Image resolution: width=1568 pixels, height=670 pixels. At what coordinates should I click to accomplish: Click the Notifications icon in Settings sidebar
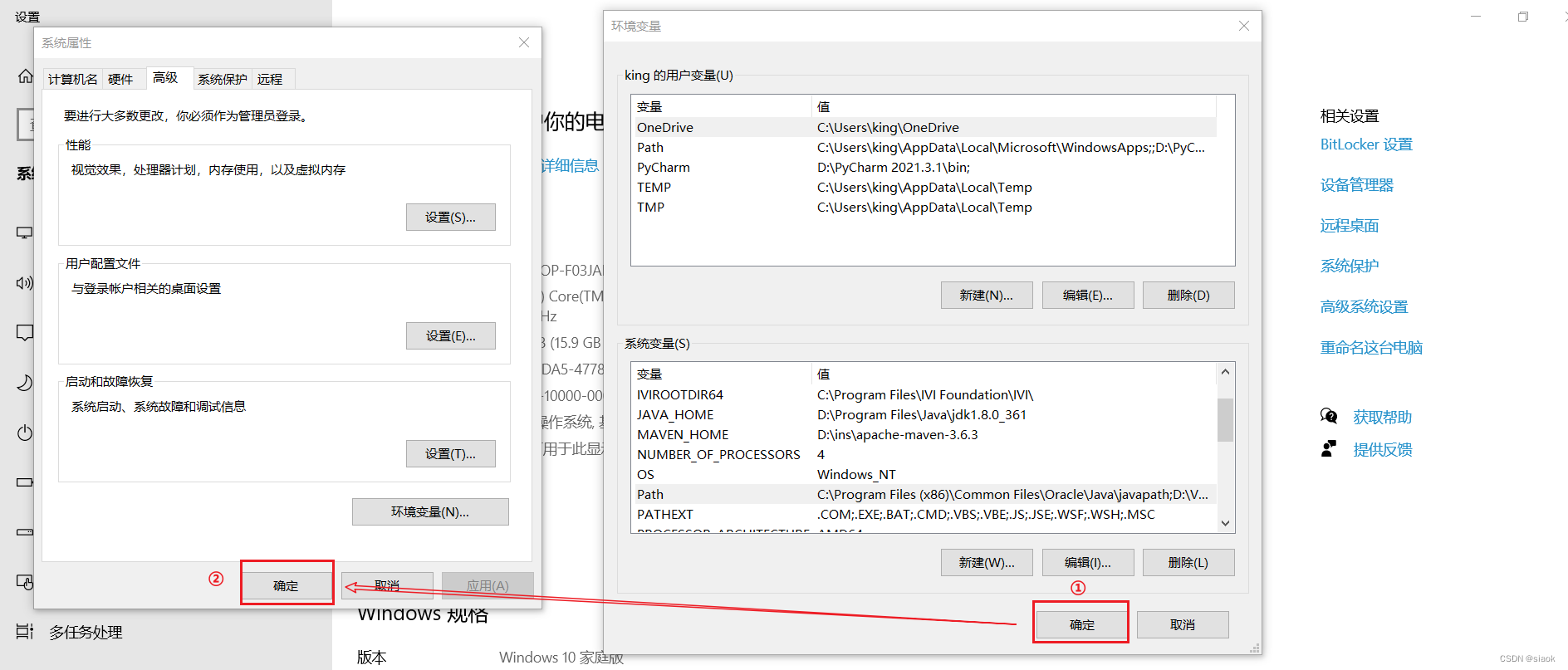point(25,333)
